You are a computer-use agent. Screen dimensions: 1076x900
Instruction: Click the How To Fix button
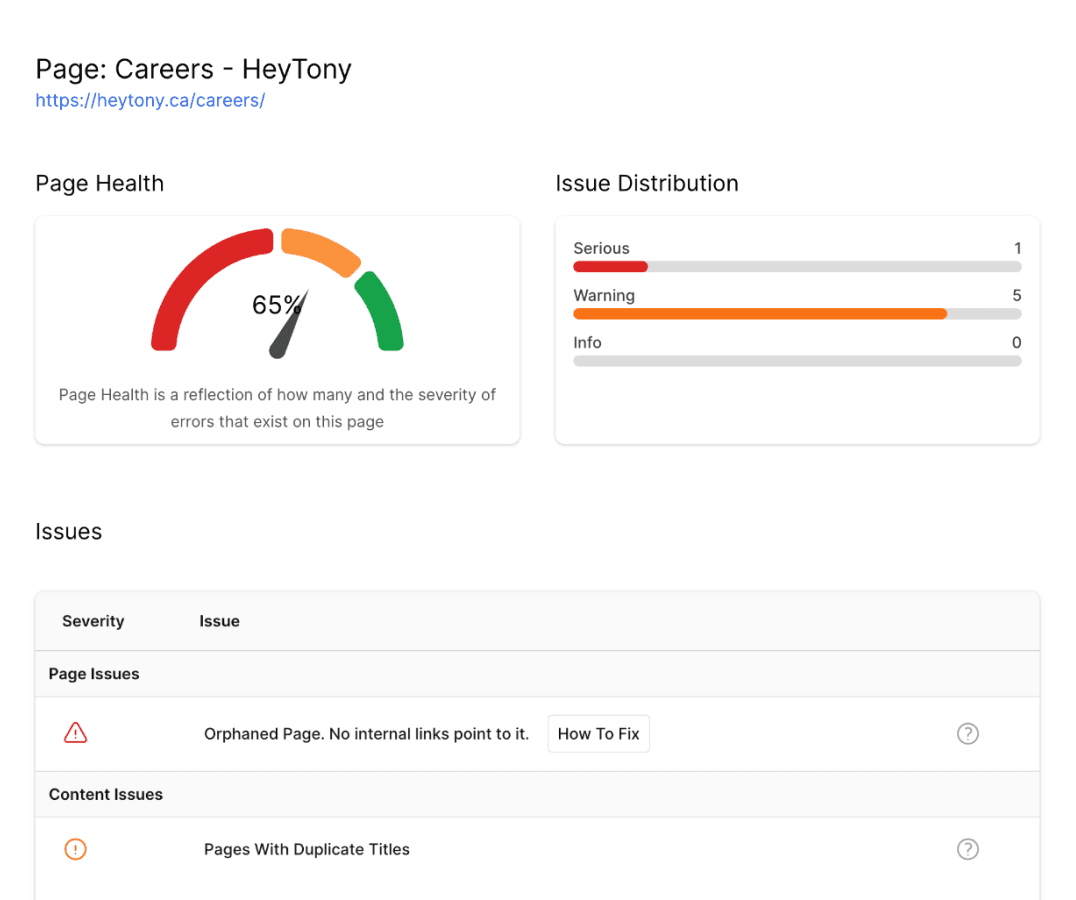click(598, 734)
